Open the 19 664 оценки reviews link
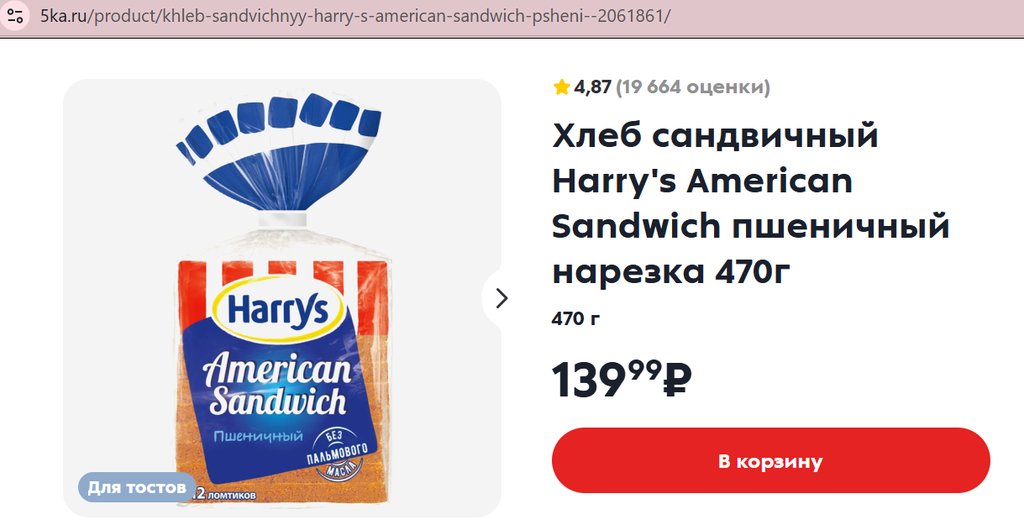The image size is (1024, 525). [x=693, y=87]
